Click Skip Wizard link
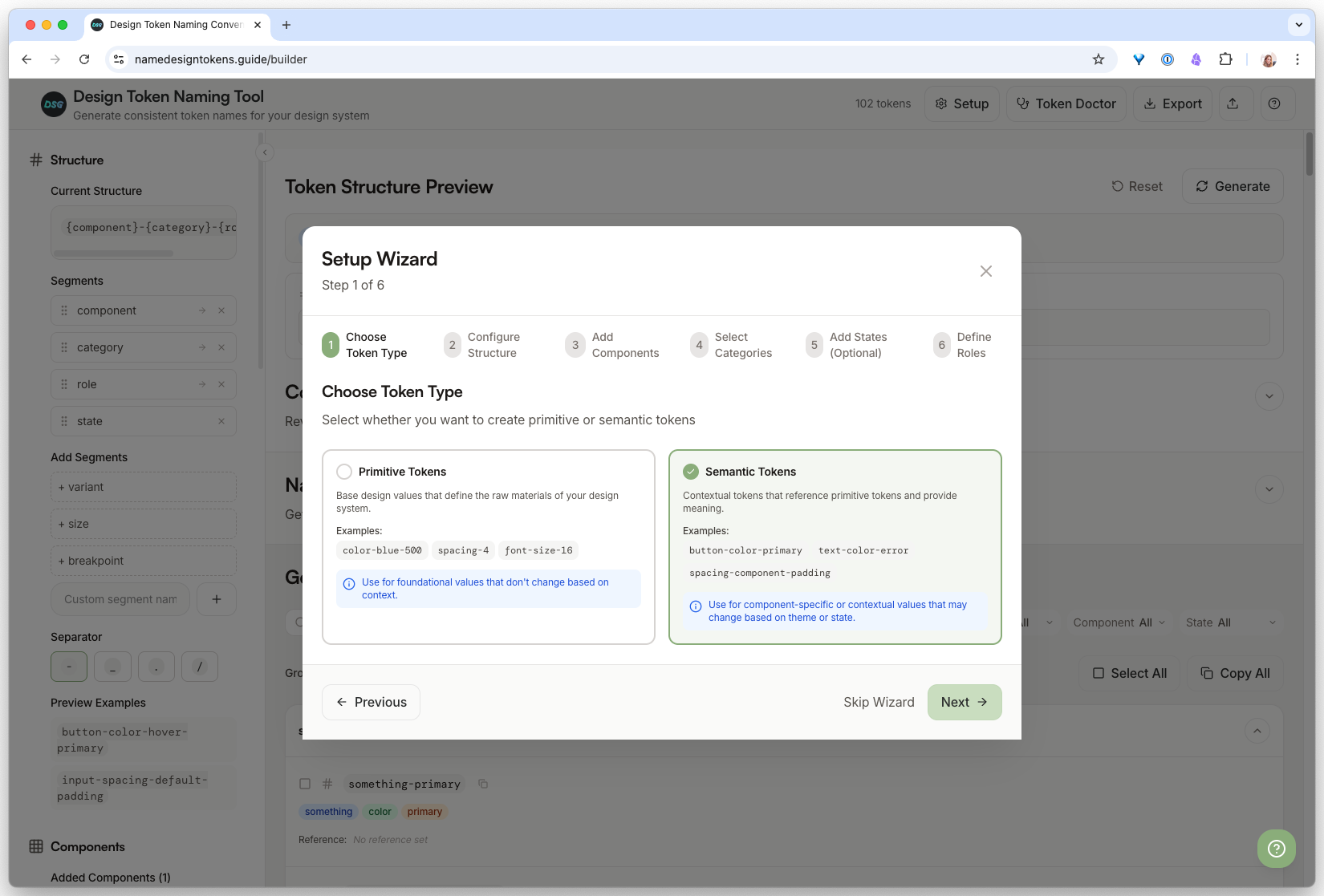 [879, 702]
